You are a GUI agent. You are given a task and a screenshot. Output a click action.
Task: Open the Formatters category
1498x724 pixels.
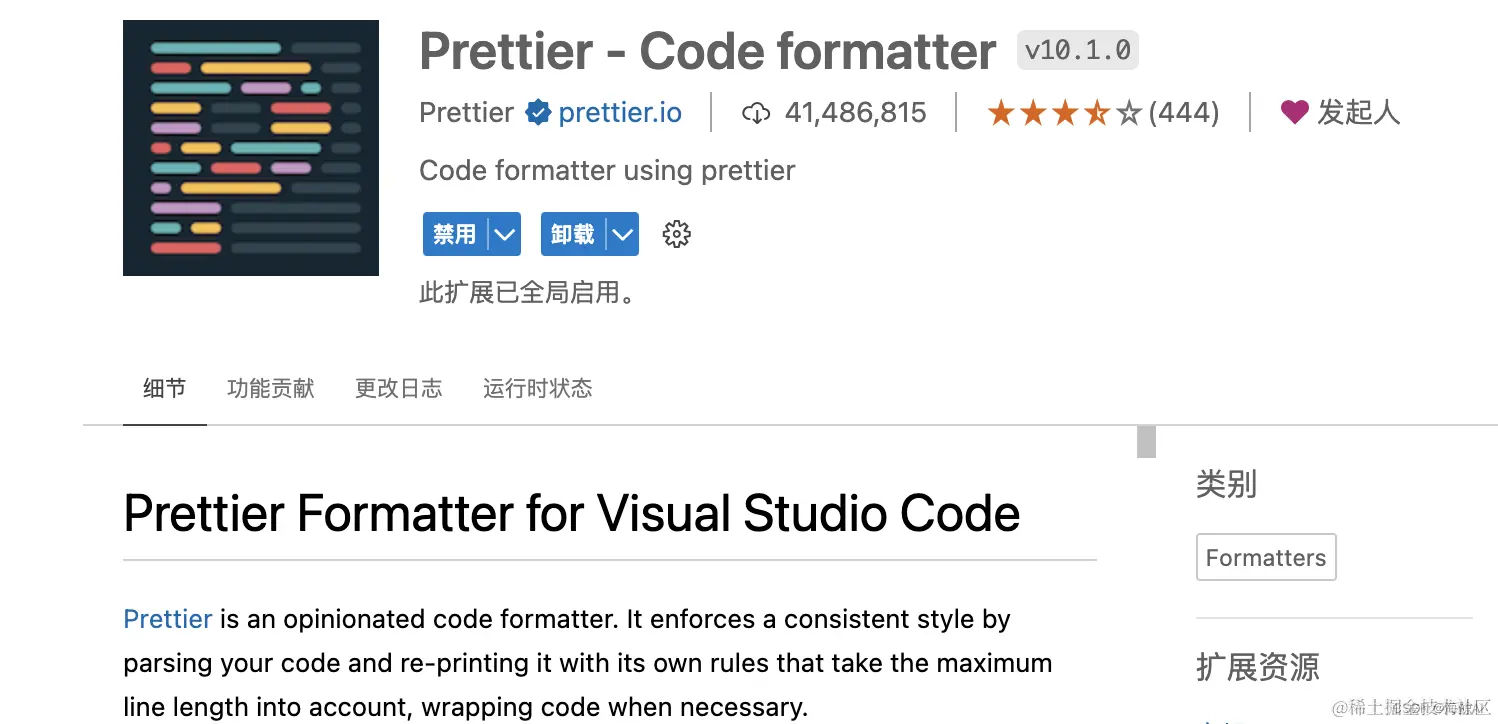pos(1265,557)
